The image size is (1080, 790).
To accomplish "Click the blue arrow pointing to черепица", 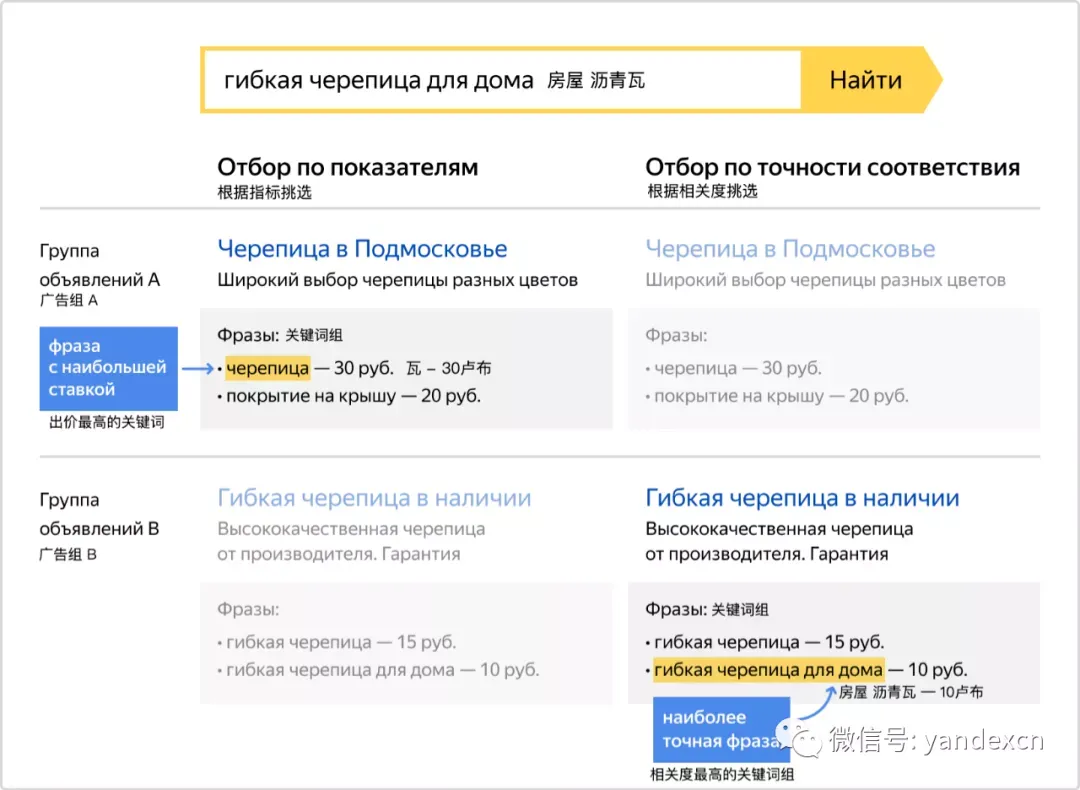I will (198, 369).
